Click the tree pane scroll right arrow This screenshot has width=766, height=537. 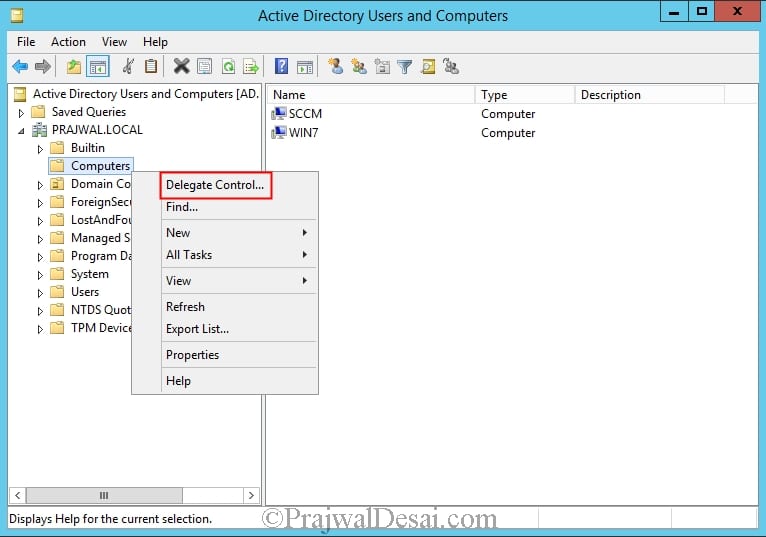tap(251, 495)
